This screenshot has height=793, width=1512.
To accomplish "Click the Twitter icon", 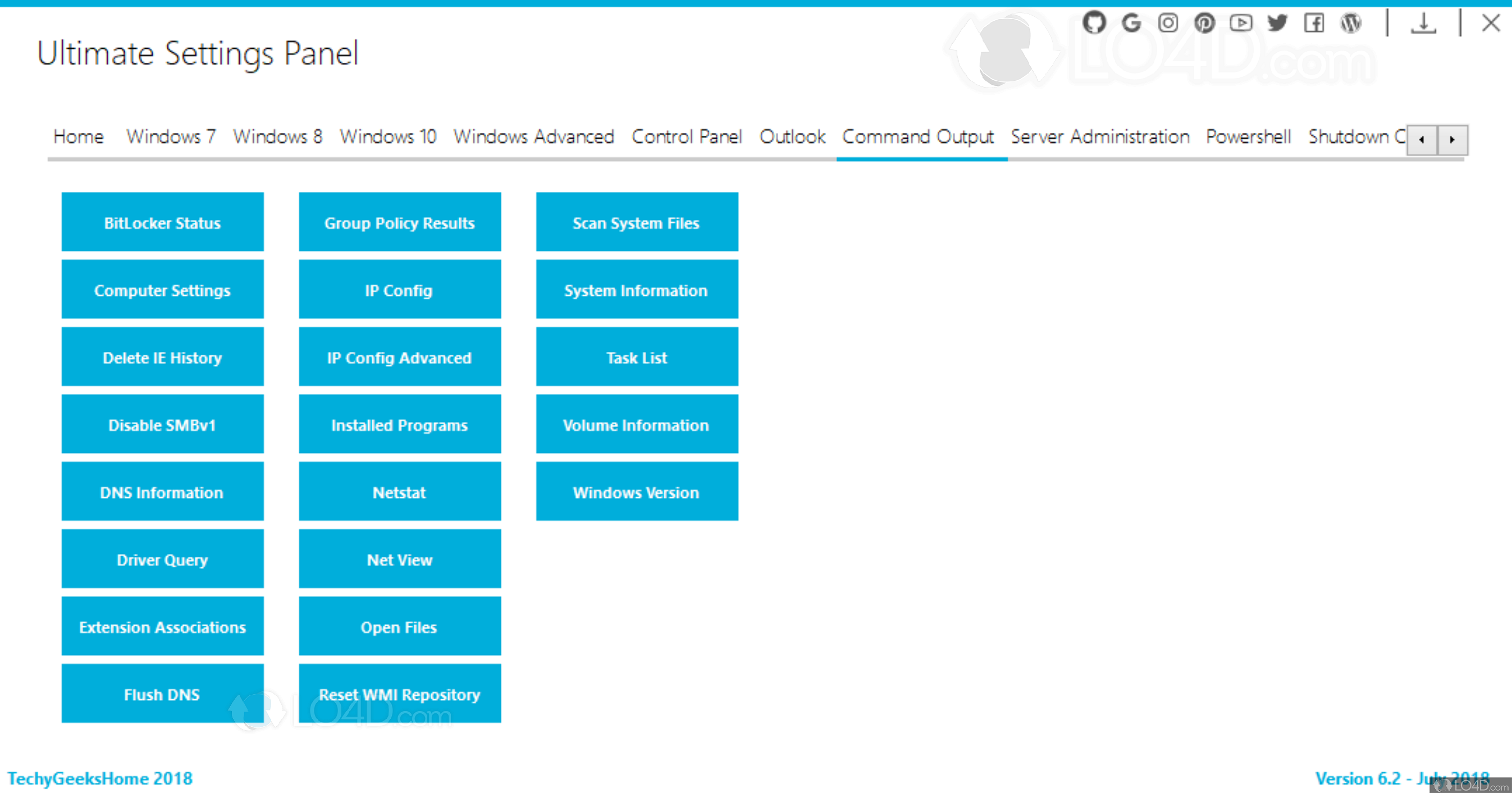I will click(x=1278, y=23).
